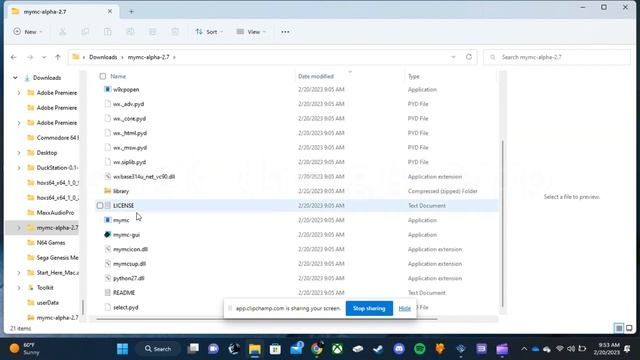Open Xbox app from taskbar
This screenshot has width=640, height=360.
(337, 349)
